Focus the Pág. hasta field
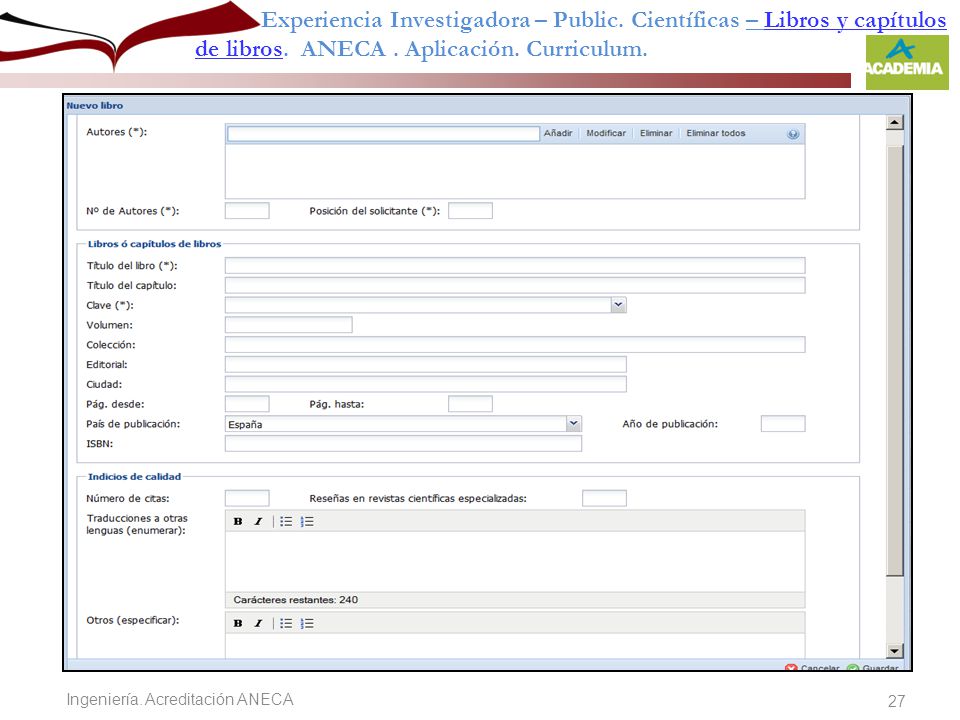The image size is (960, 720). 470,404
